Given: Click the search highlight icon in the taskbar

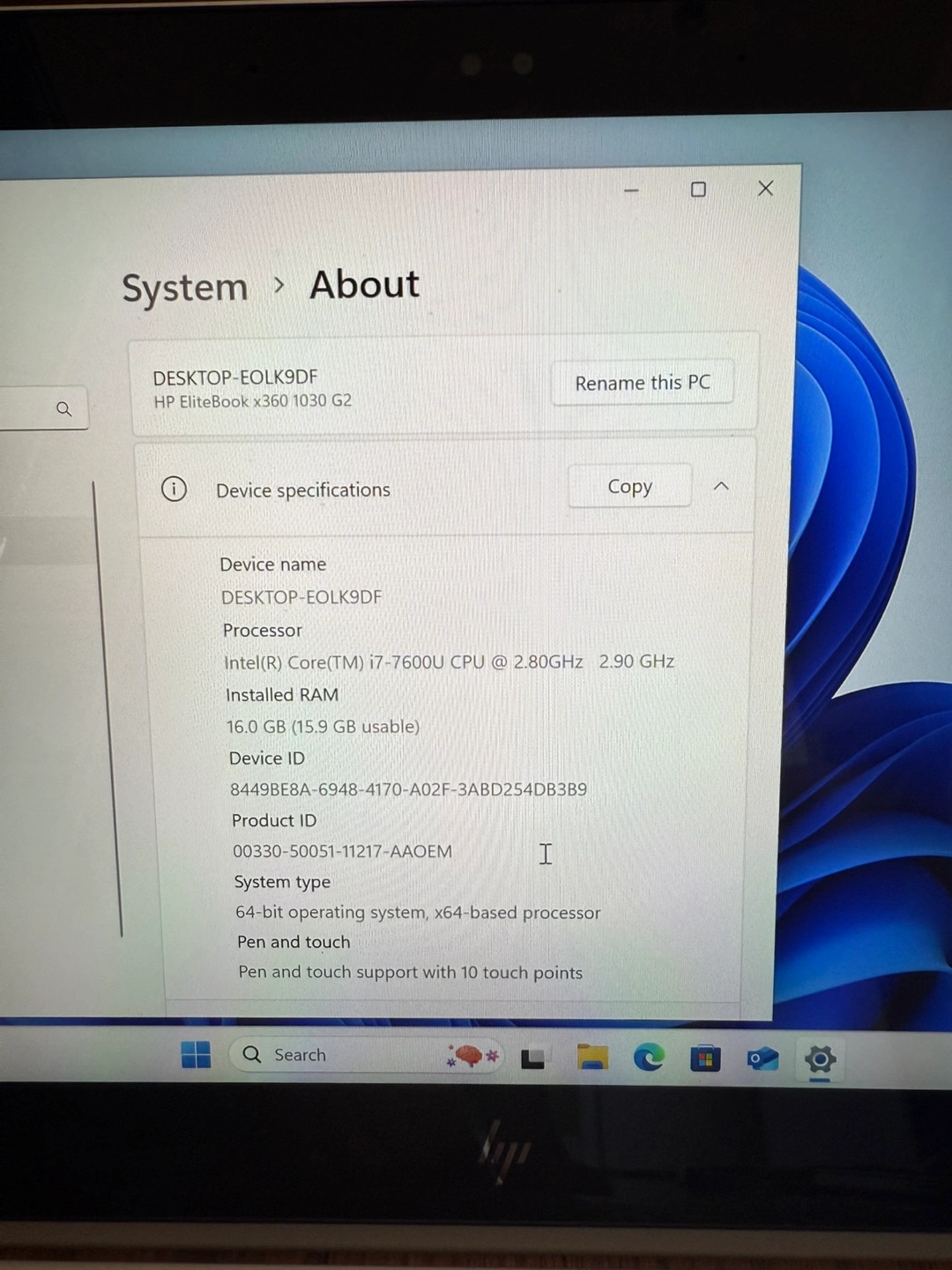Looking at the screenshot, I should [x=472, y=1055].
